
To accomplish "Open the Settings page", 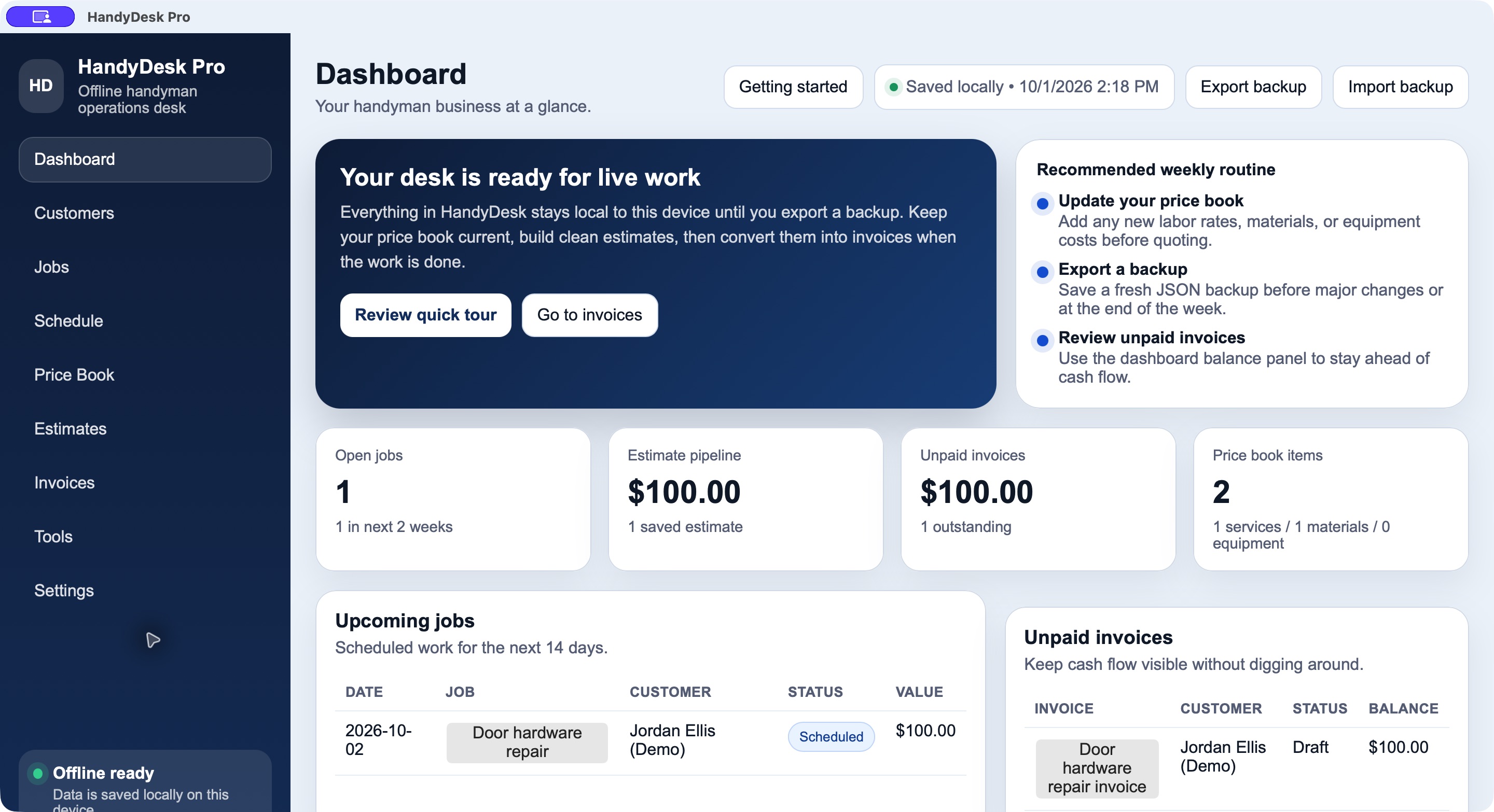I will [145, 591].
